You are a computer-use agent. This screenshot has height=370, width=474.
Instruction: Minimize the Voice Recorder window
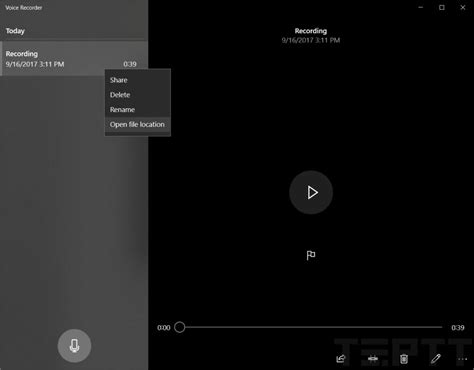tap(421, 7)
